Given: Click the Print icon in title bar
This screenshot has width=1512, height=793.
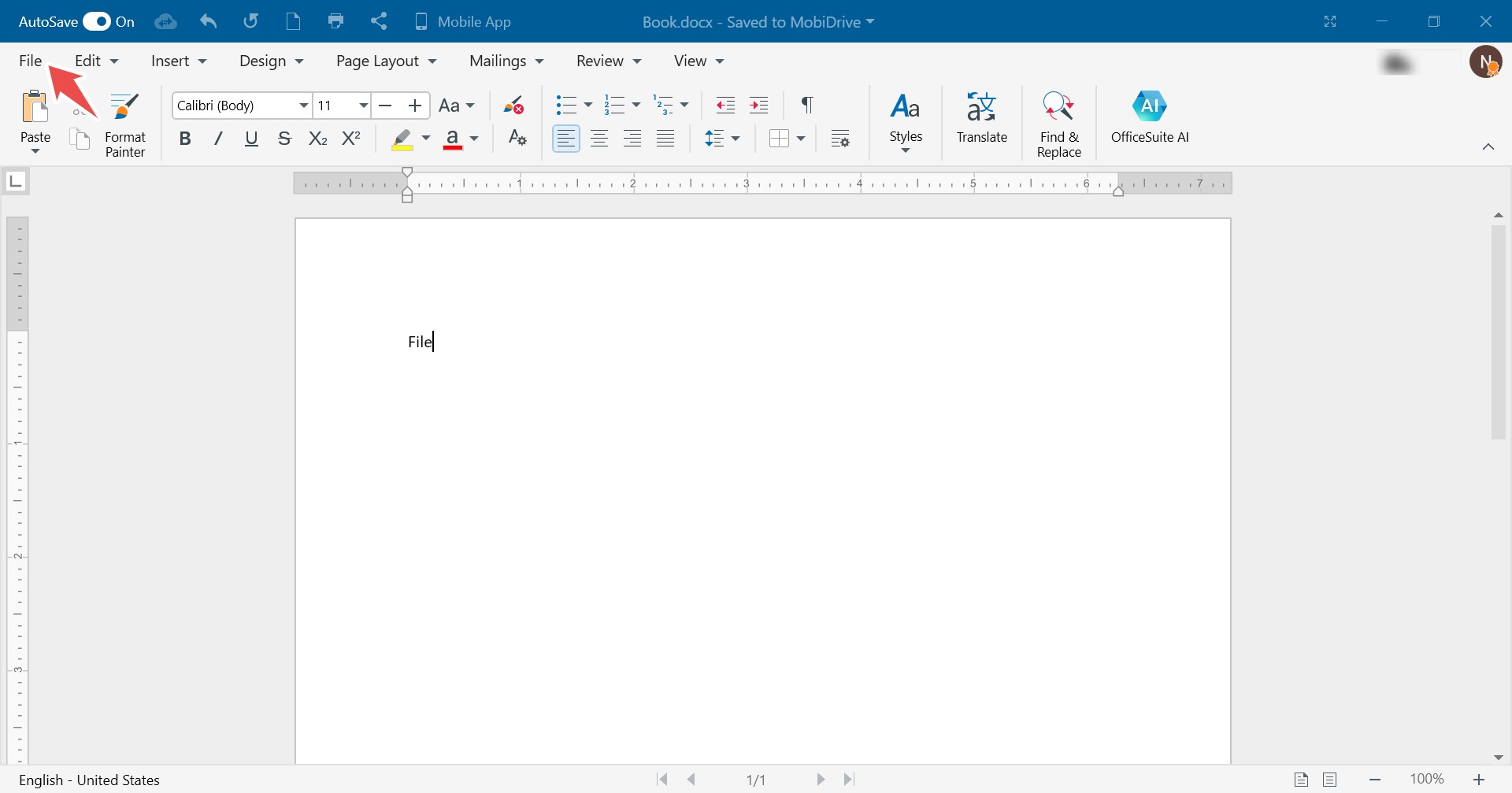Looking at the screenshot, I should (336, 21).
